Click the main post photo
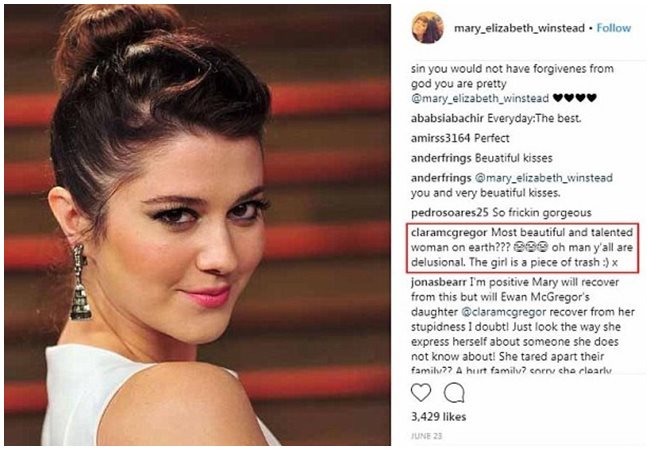 click(x=197, y=225)
